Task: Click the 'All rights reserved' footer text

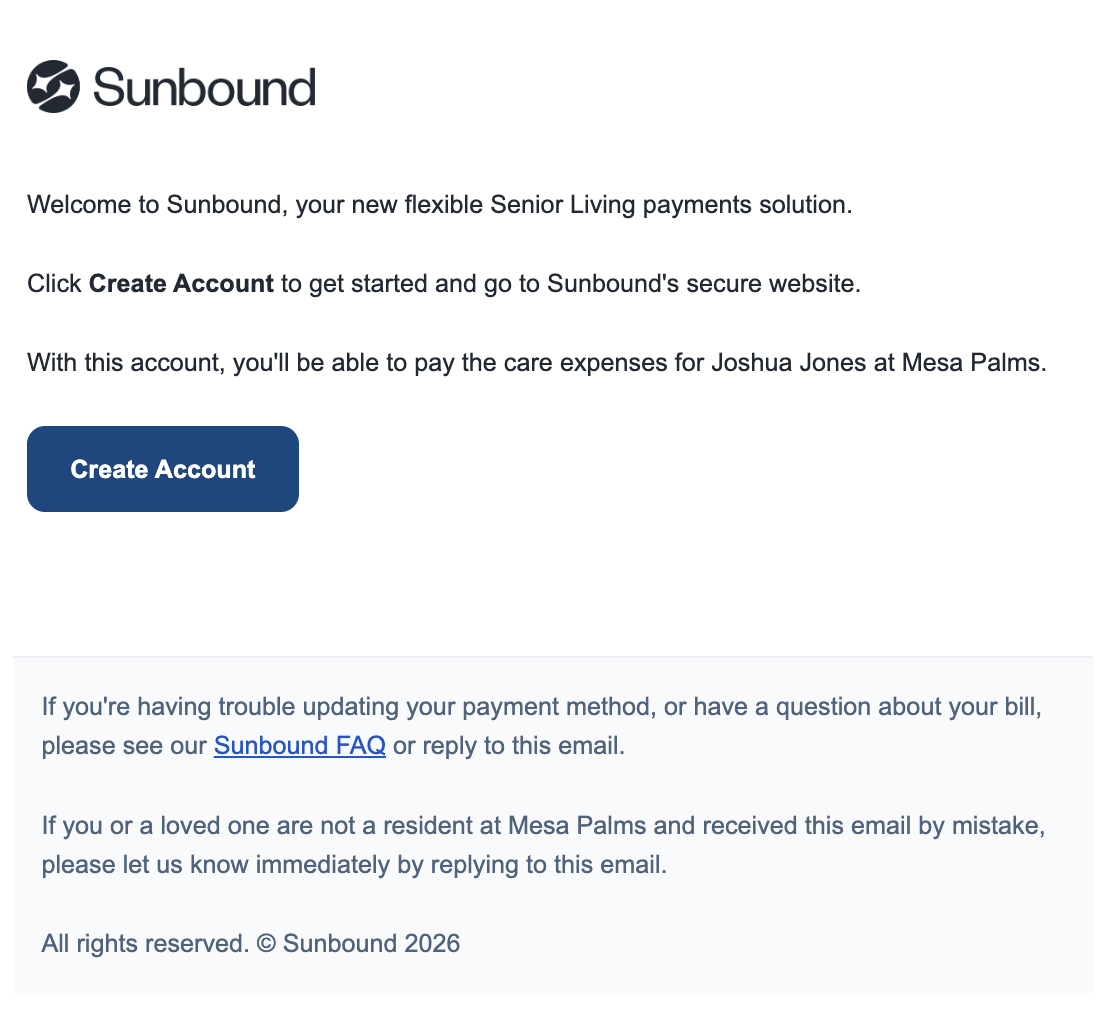Action: point(144,943)
